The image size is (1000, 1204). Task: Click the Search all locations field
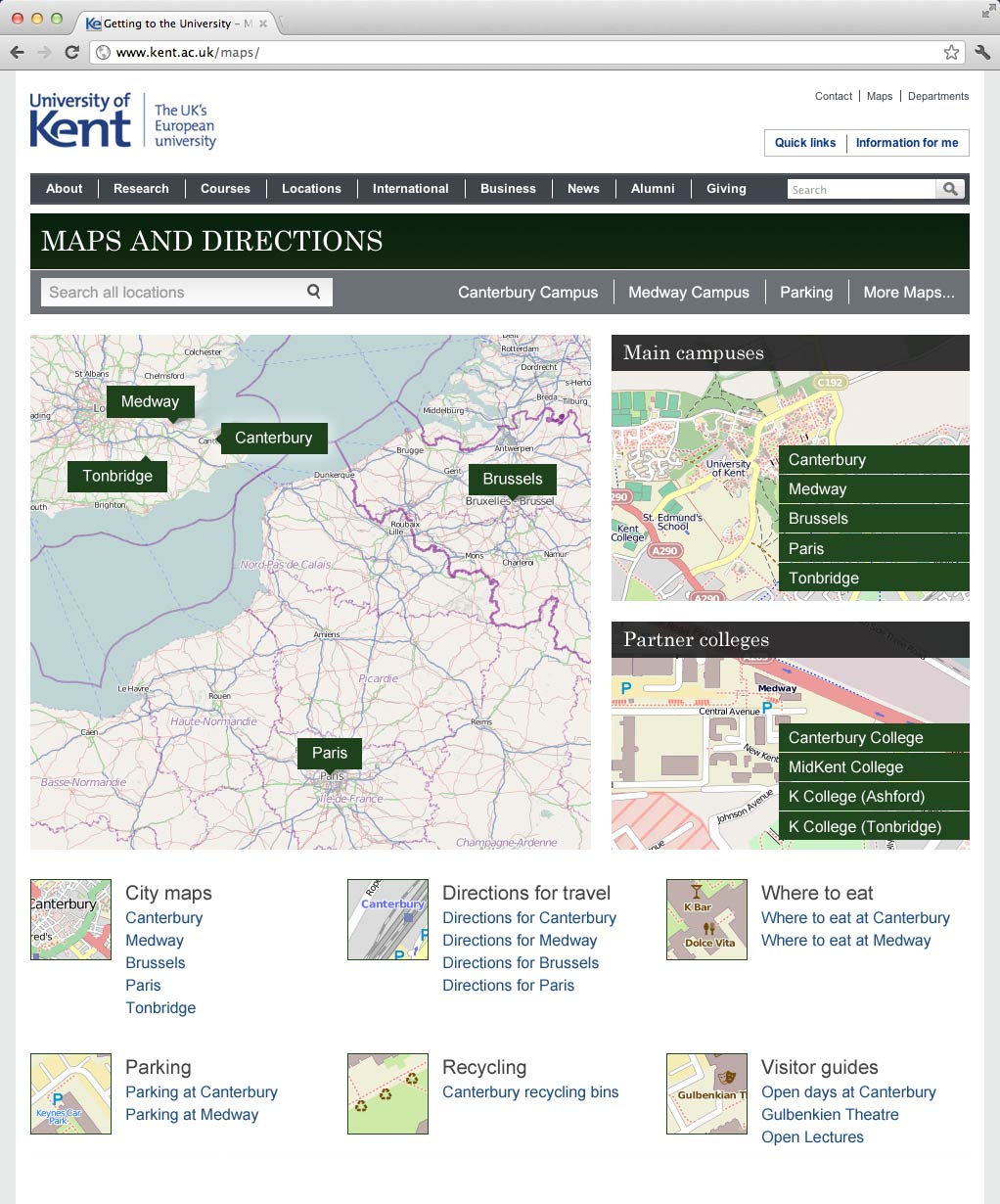[x=171, y=293]
